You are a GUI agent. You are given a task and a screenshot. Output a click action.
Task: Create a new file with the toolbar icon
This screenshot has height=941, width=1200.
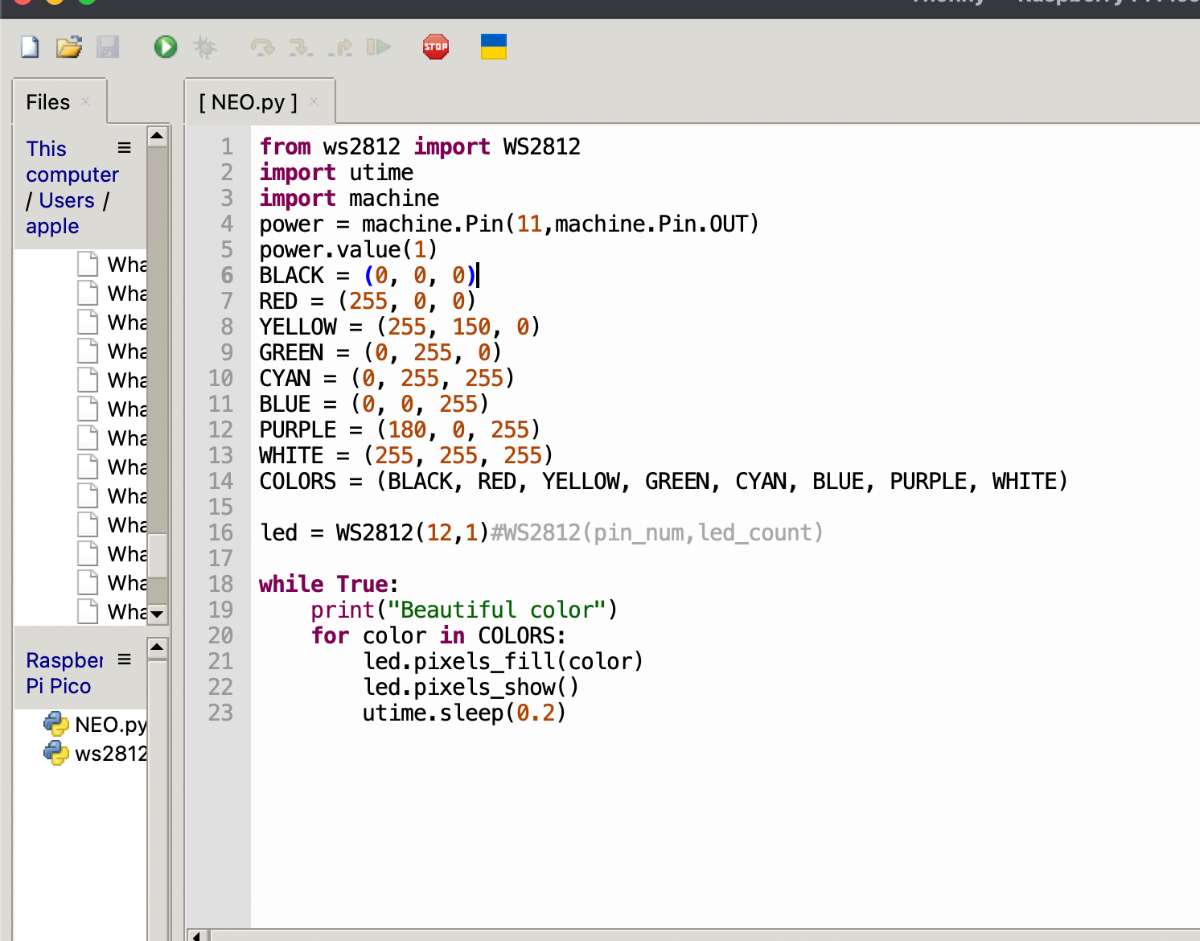pyautogui.click(x=30, y=46)
